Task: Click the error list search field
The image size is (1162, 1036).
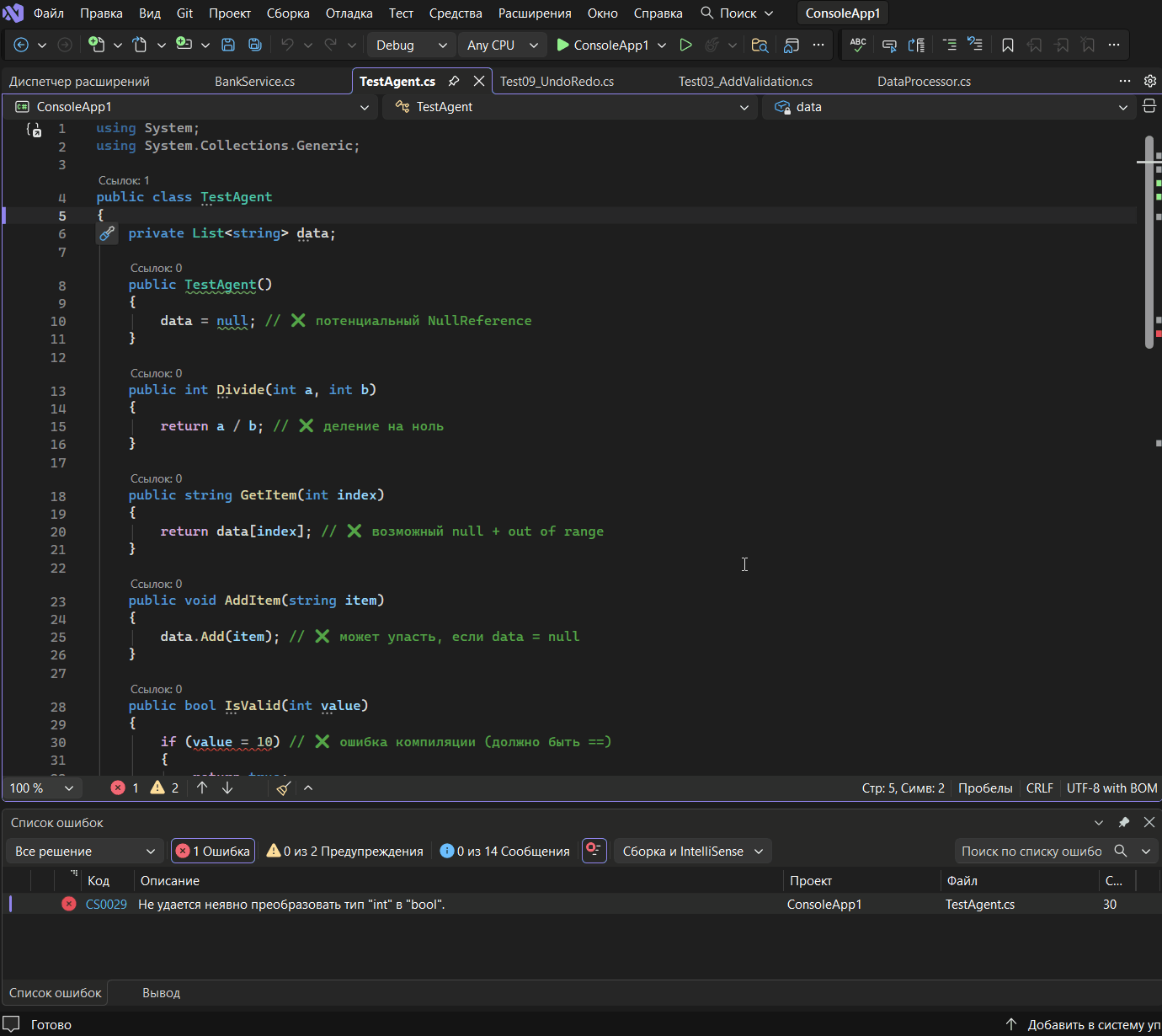Action: click(x=1031, y=852)
